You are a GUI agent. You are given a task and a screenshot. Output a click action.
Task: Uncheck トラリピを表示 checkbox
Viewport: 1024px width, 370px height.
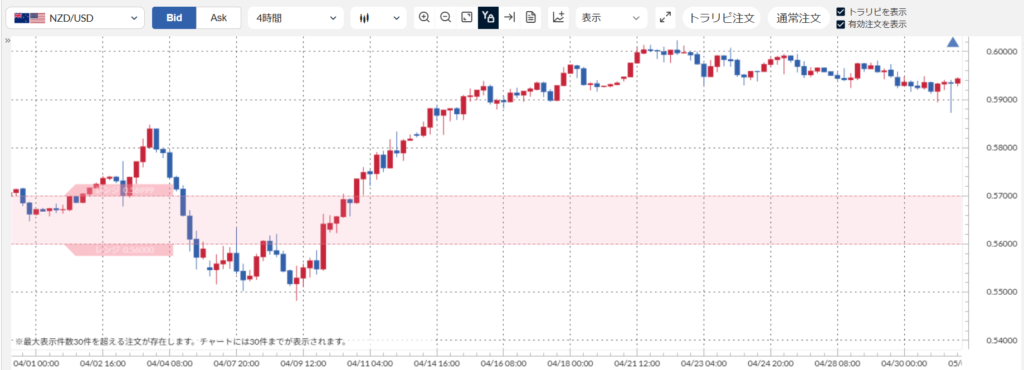[840, 12]
